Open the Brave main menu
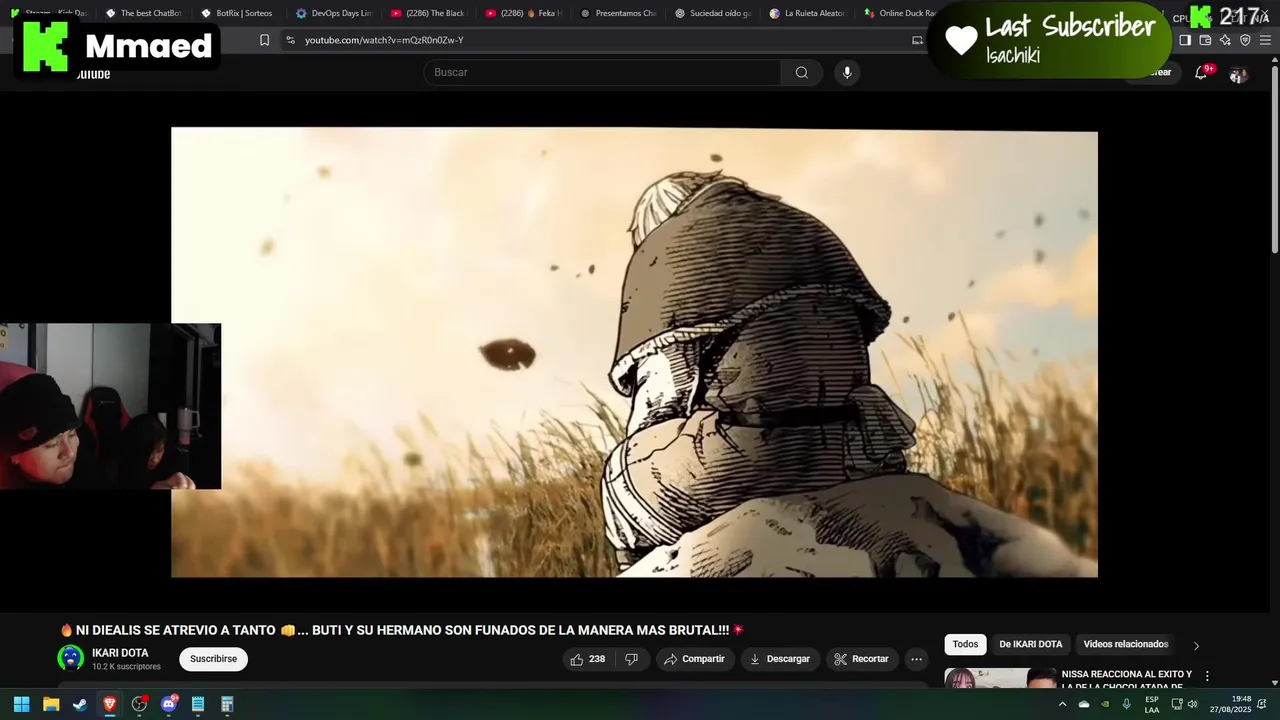This screenshot has width=1280, height=720. pos(1265,40)
